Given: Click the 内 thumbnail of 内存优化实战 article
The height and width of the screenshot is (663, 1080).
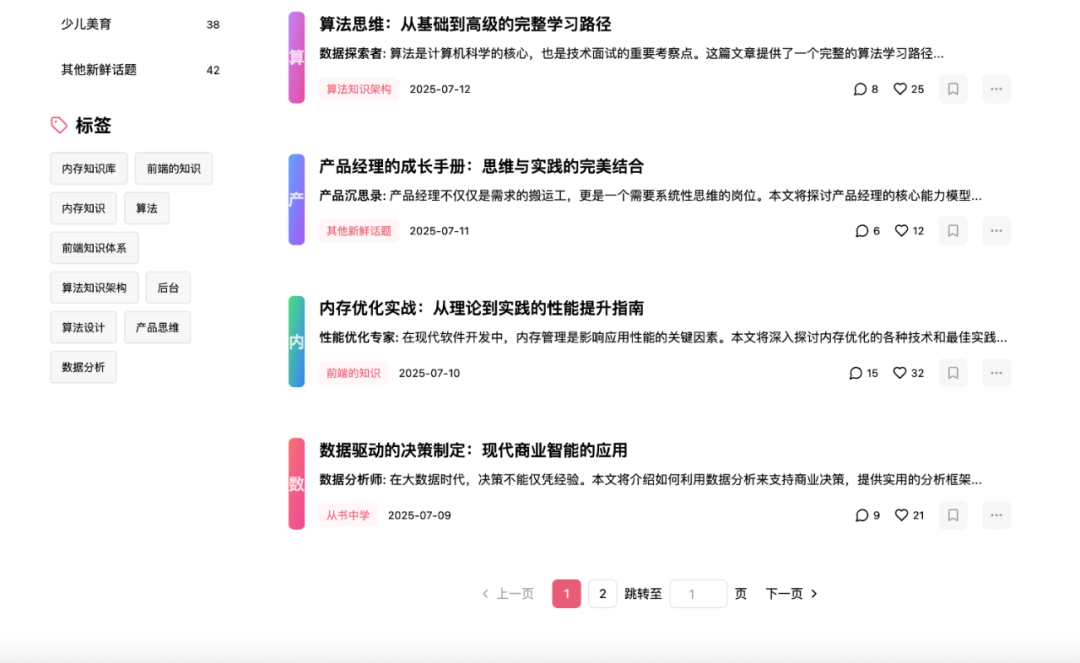Looking at the screenshot, I should (x=296, y=341).
